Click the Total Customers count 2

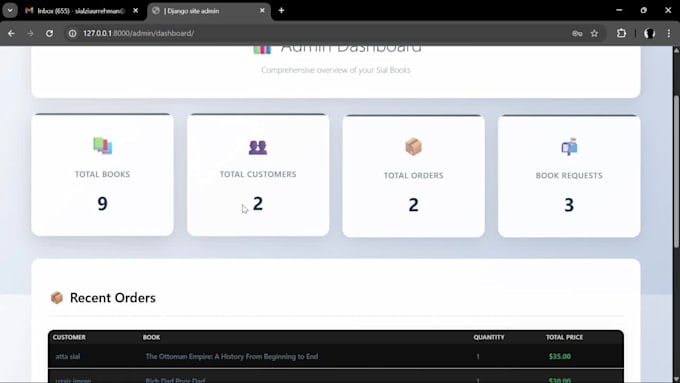tap(258, 203)
